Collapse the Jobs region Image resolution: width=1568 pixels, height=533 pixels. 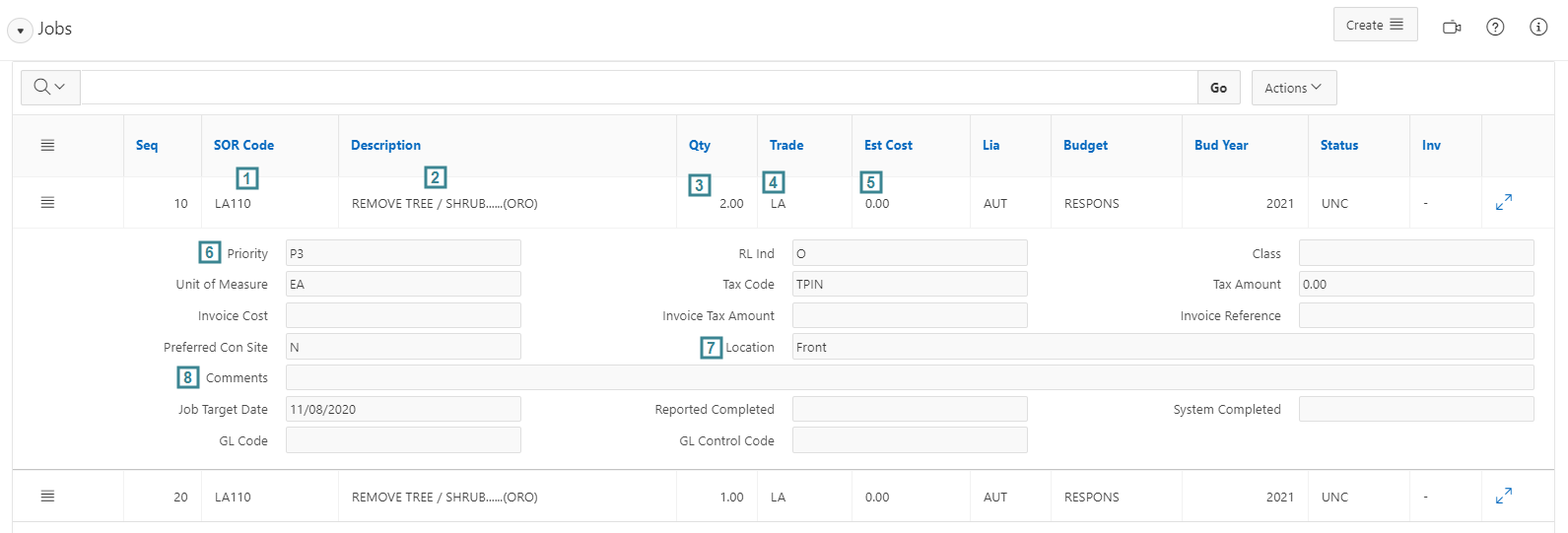click(21, 31)
